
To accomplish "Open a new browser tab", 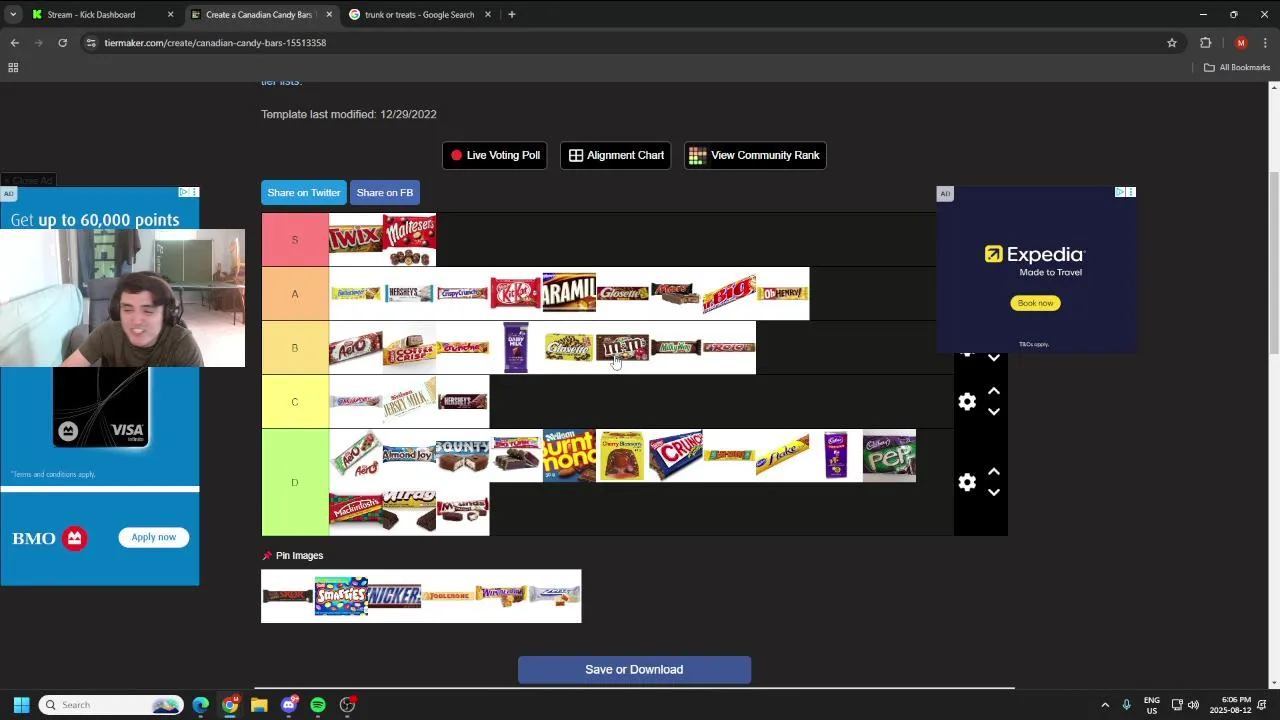I will pos(511,15).
